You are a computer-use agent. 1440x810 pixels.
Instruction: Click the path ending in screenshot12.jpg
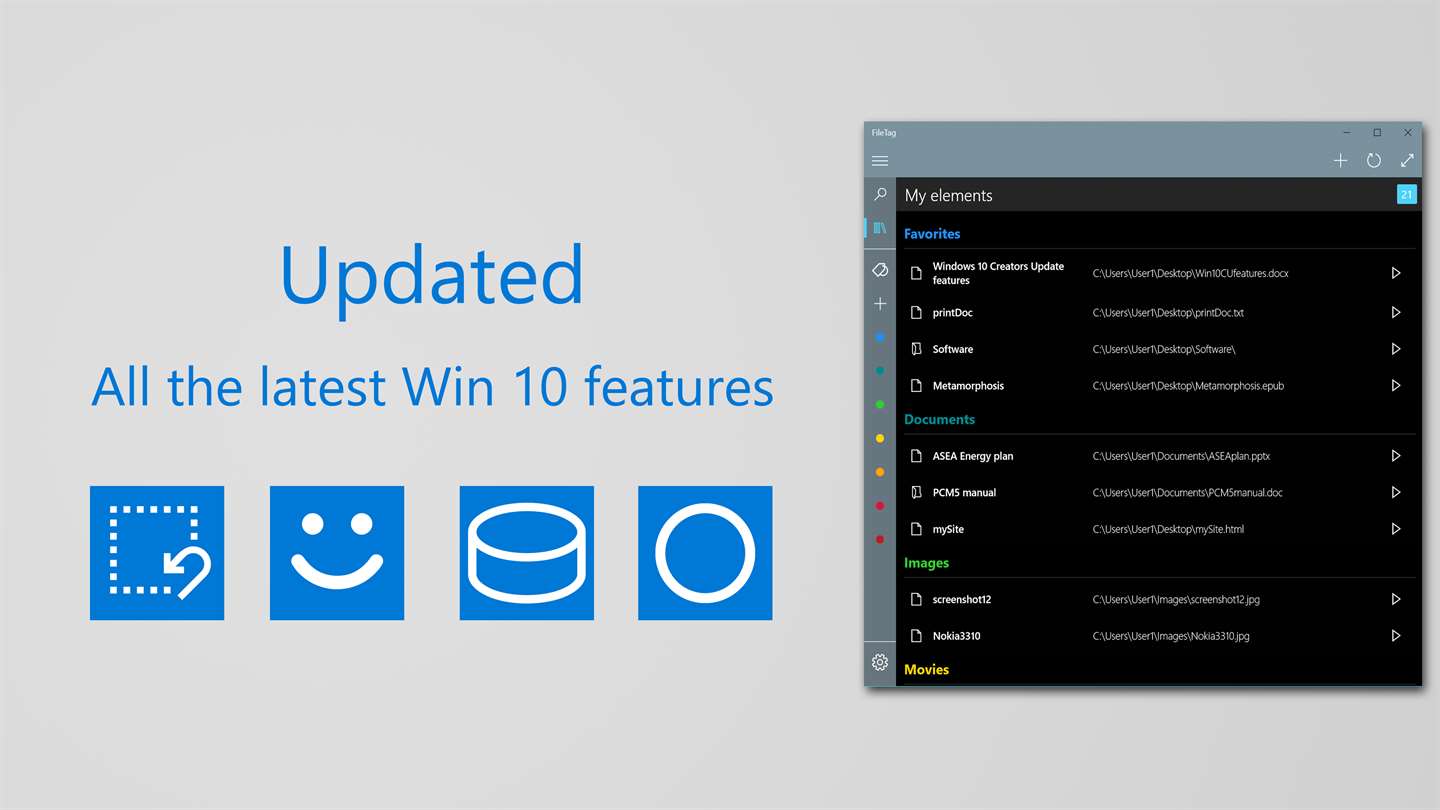1176,599
